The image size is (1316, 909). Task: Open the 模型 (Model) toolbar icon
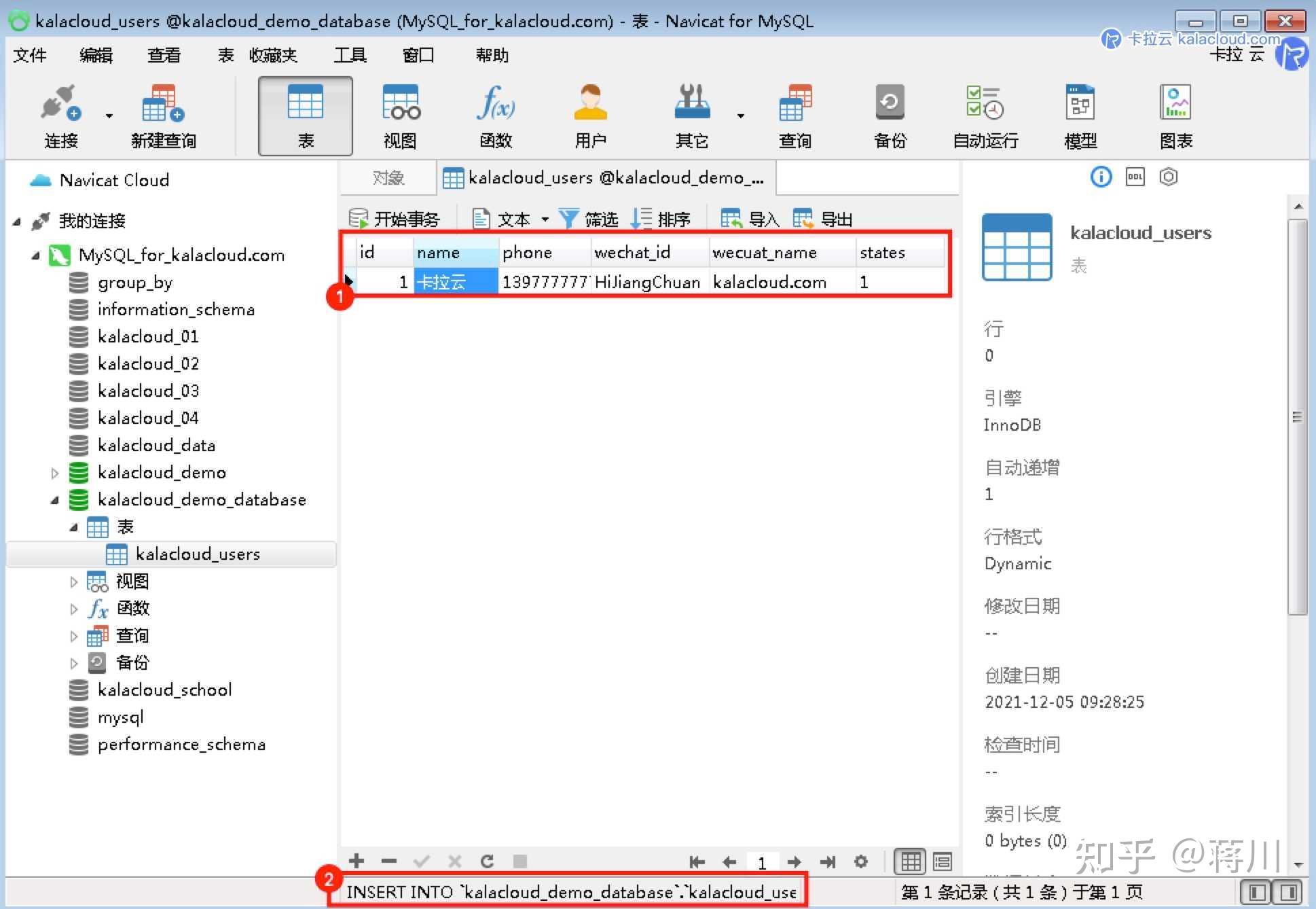(1080, 115)
